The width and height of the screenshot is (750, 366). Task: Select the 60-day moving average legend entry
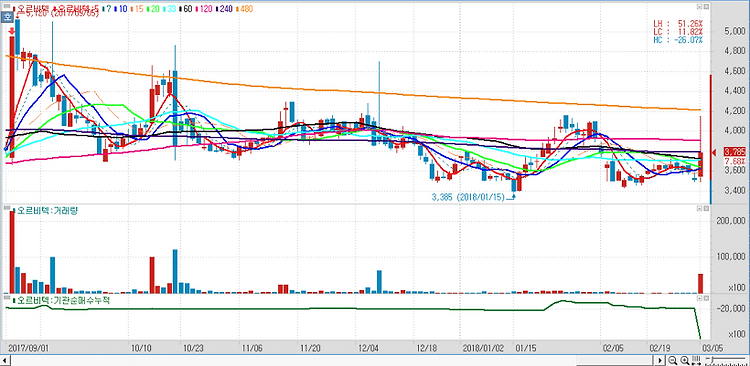pos(186,9)
